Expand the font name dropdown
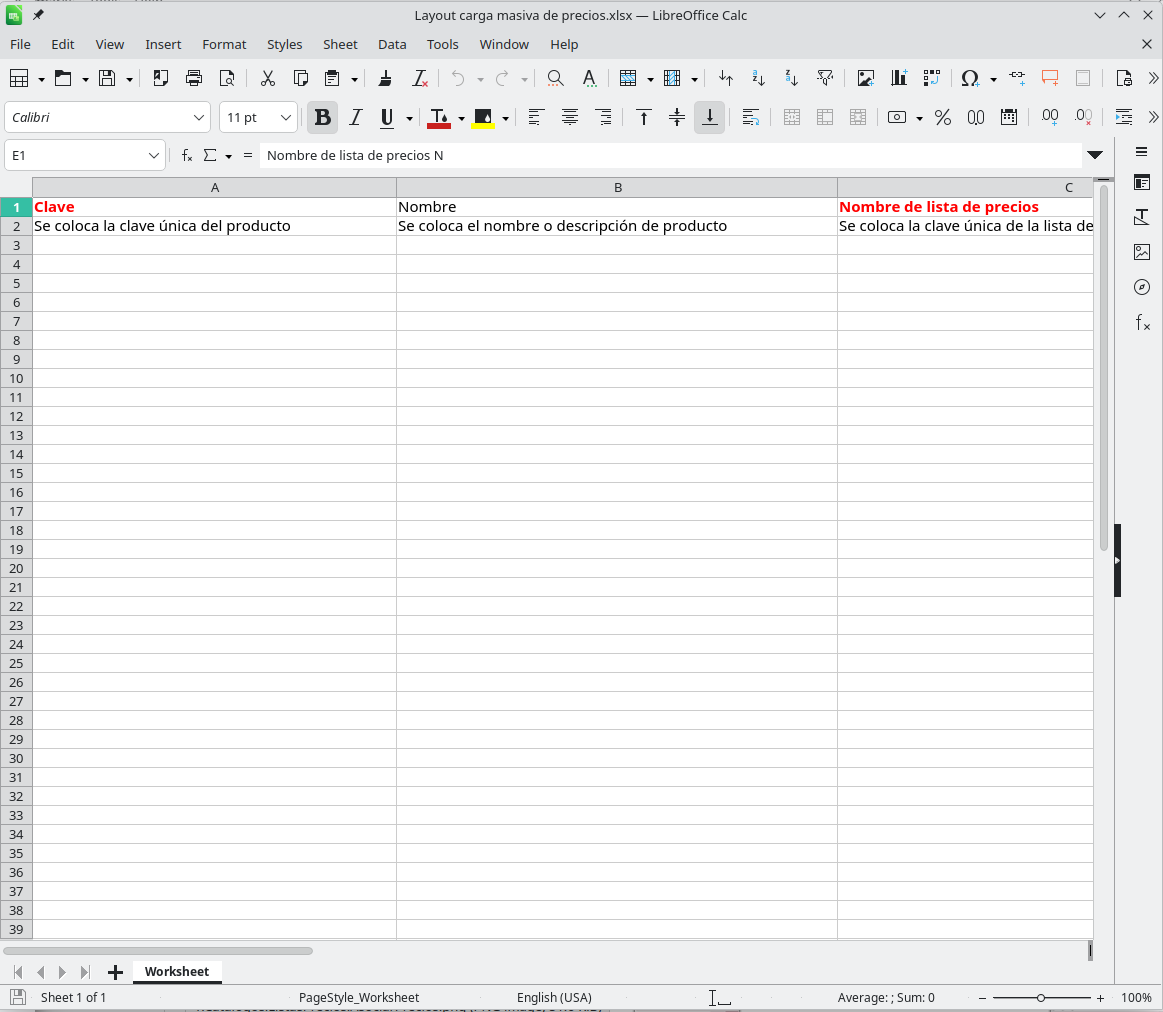The width and height of the screenshot is (1163, 1012). [199, 117]
